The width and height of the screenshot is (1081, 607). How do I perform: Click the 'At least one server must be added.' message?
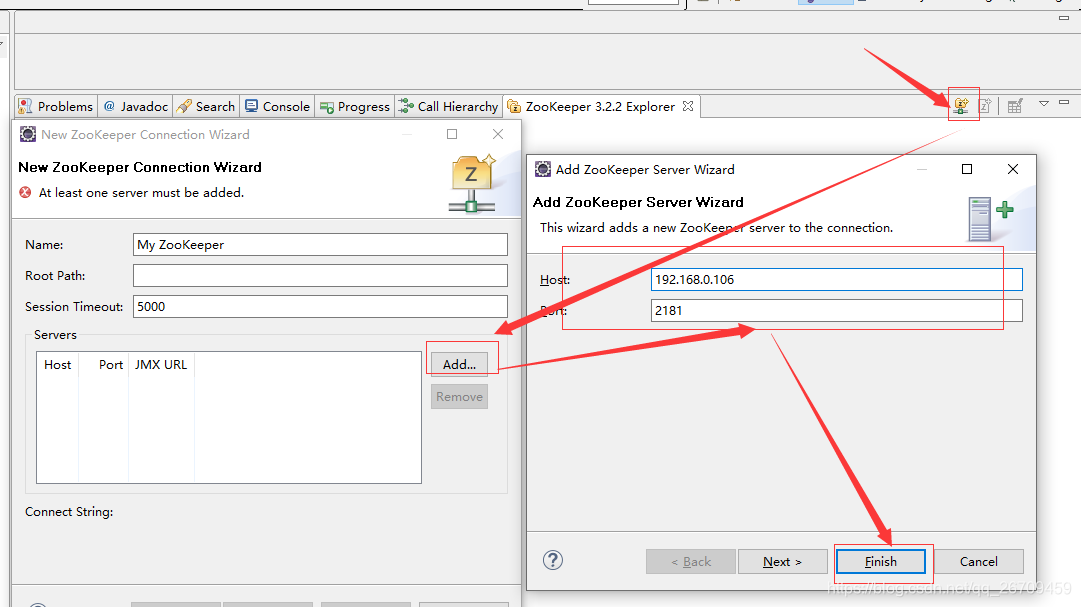(x=141, y=192)
